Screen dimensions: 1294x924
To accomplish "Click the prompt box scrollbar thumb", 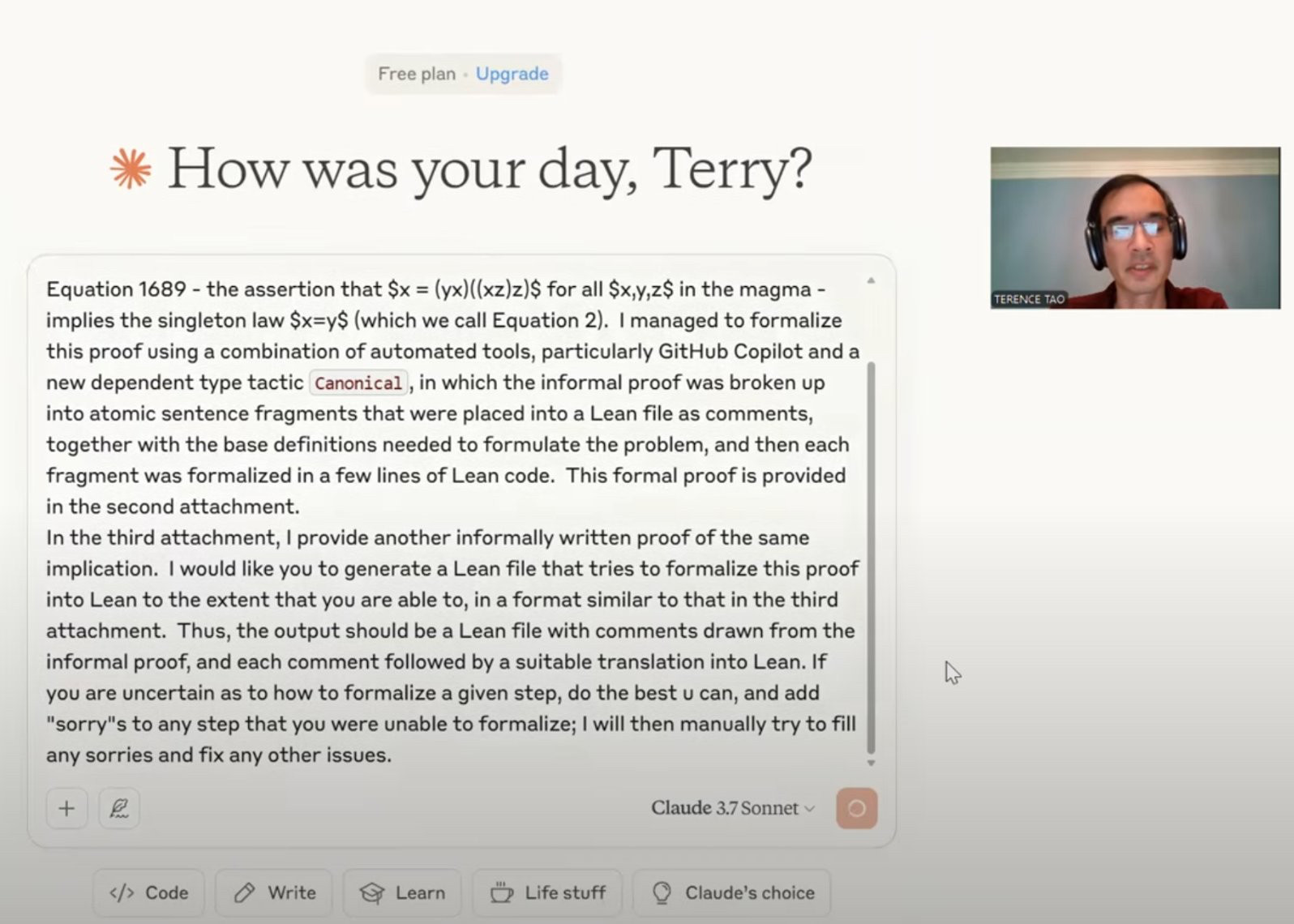I will [871, 558].
